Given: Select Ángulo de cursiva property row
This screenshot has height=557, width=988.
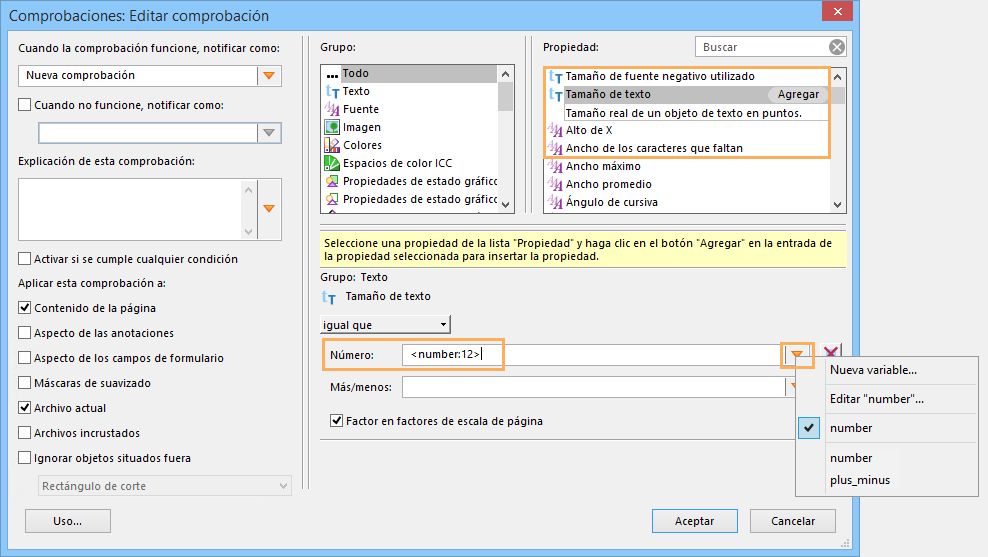Looking at the screenshot, I should [687, 202].
